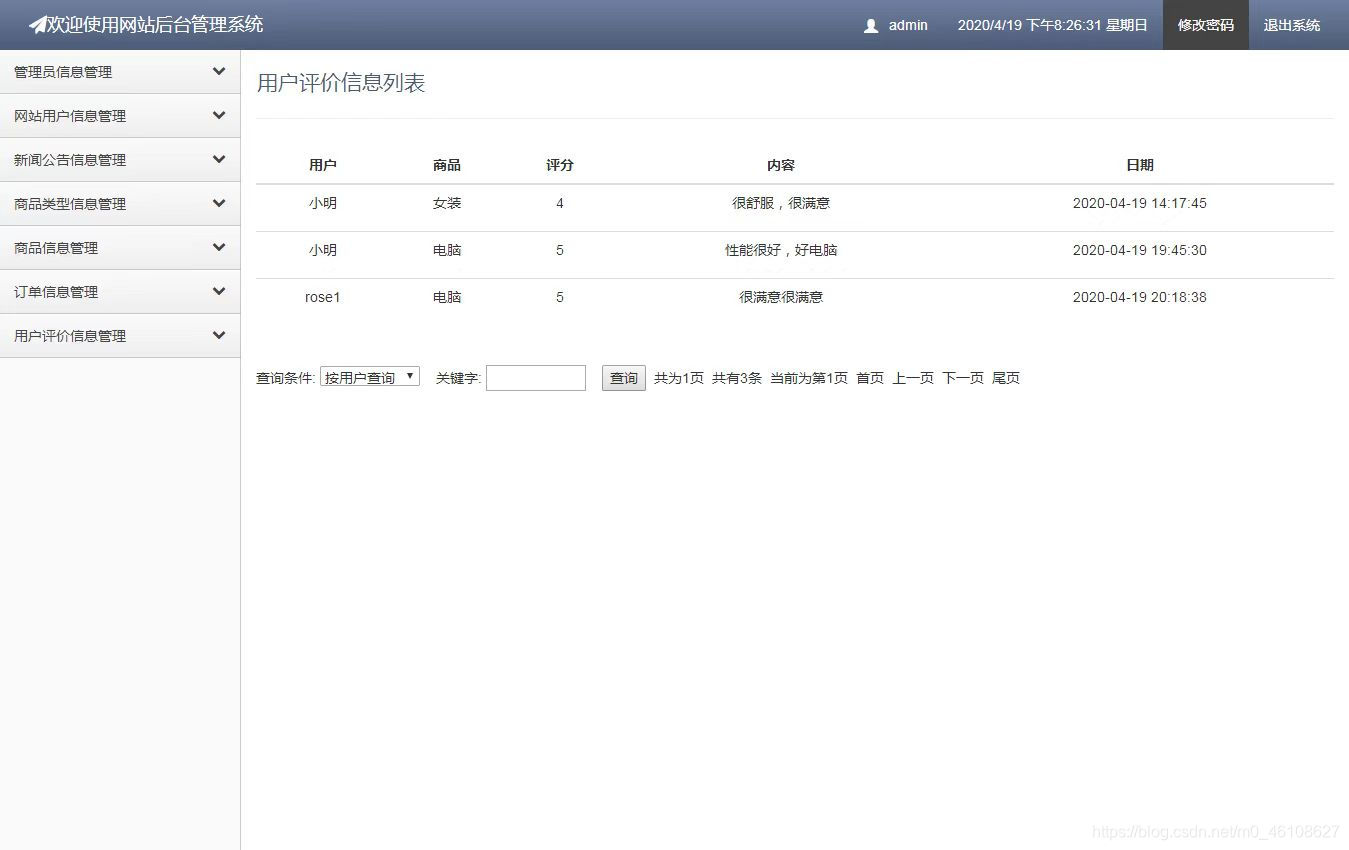Open 用户评价信息管理 sidebar menu
The height and width of the screenshot is (850, 1349).
pyautogui.click(x=120, y=336)
